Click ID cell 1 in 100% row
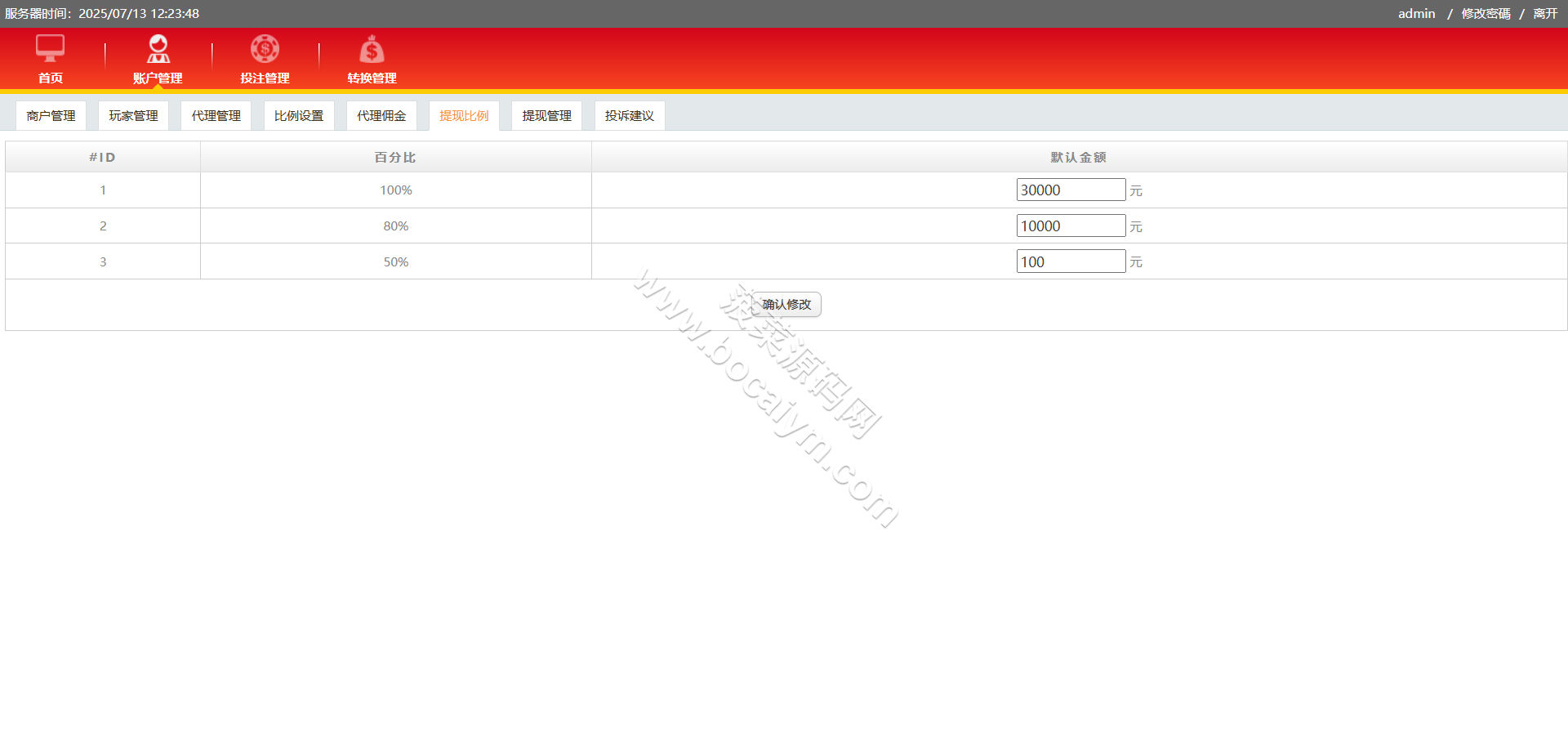 click(x=103, y=190)
